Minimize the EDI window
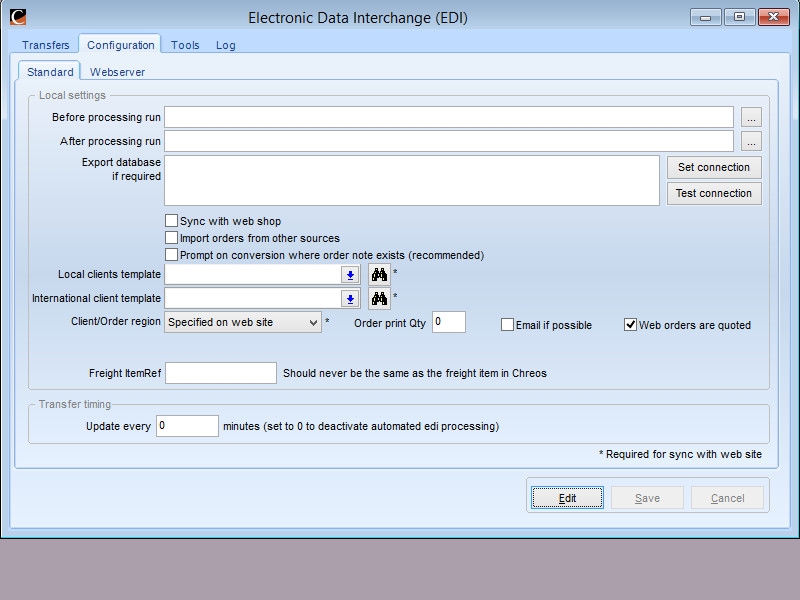This screenshot has height=600, width=800. pyautogui.click(x=706, y=17)
